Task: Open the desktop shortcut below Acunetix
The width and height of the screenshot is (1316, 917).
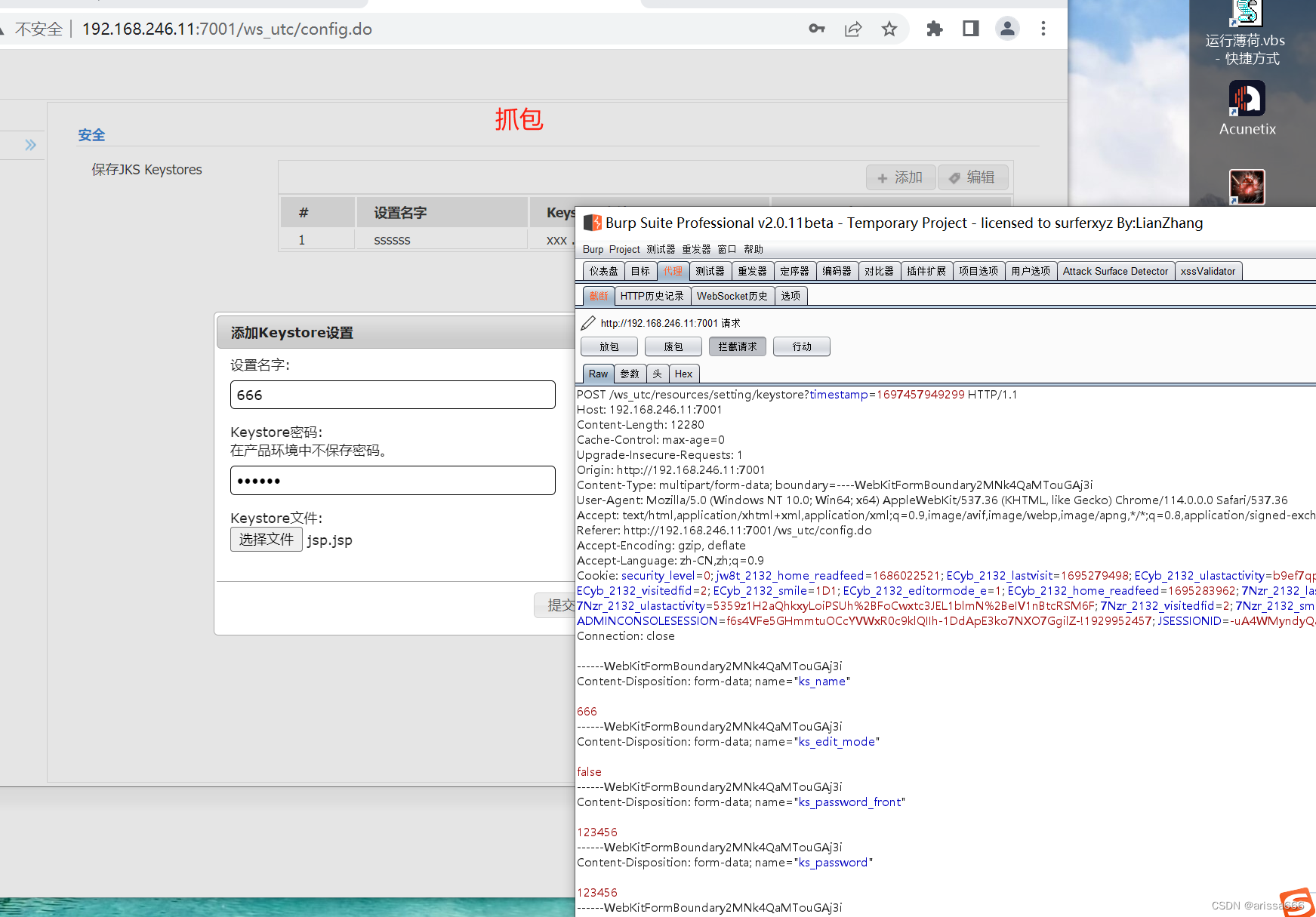Action: pyautogui.click(x=1247, y=186)
